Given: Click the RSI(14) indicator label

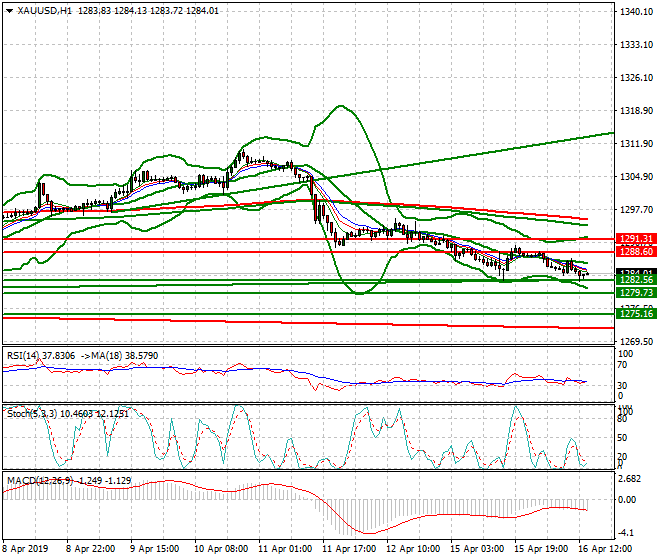Looking at the screenshot, I should point(25,354).
